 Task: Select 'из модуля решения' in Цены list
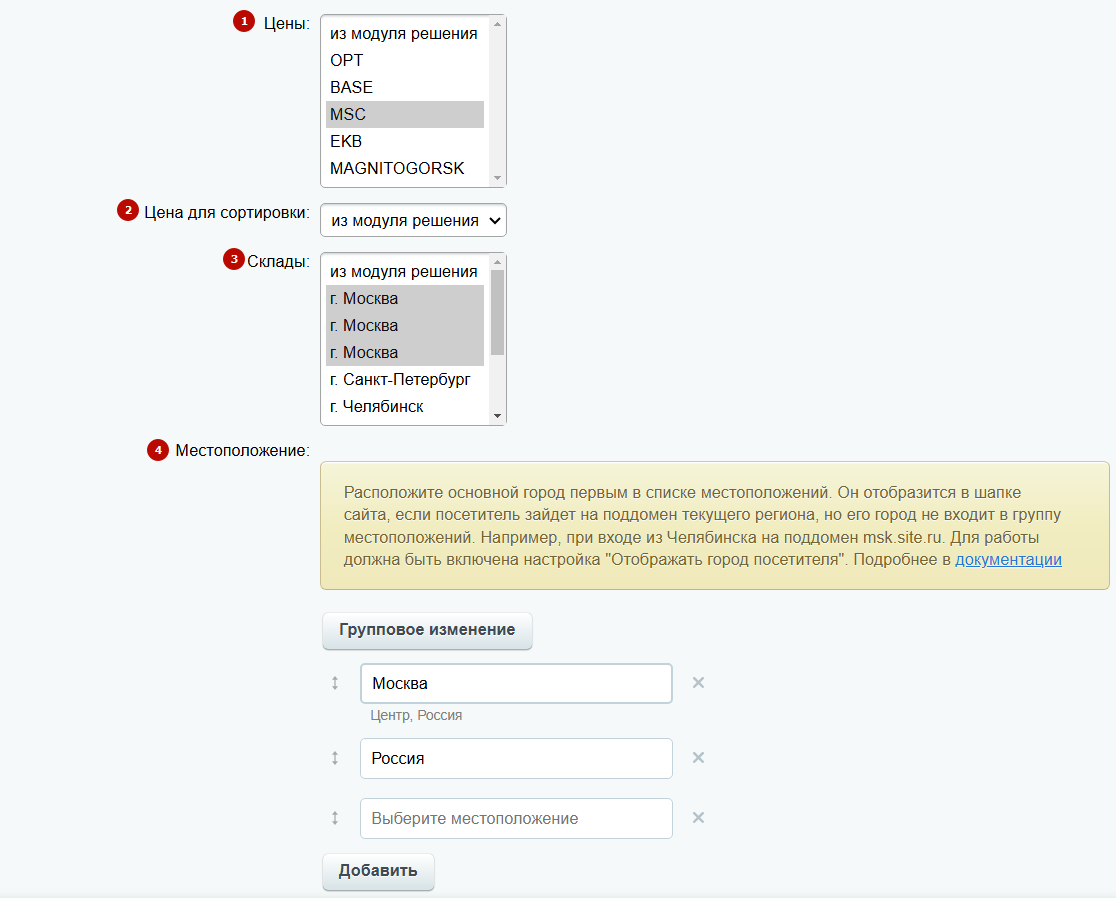pos(404,33)
